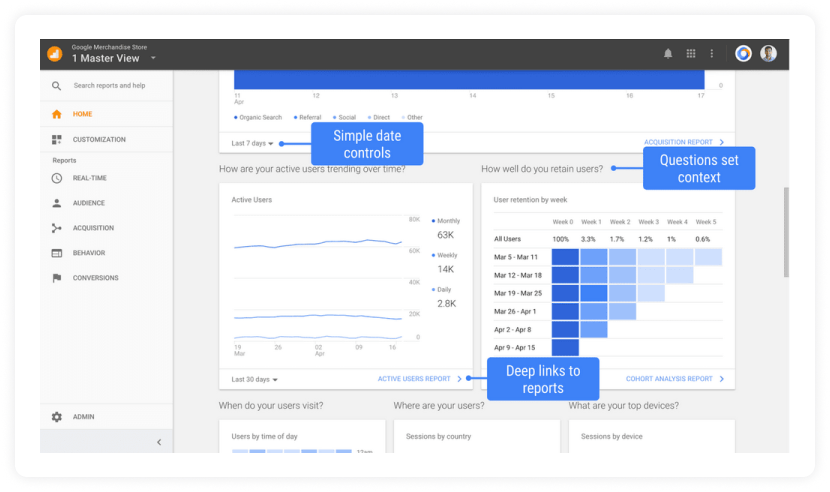Open the Last 7 days date dropdown

(252, 143)
